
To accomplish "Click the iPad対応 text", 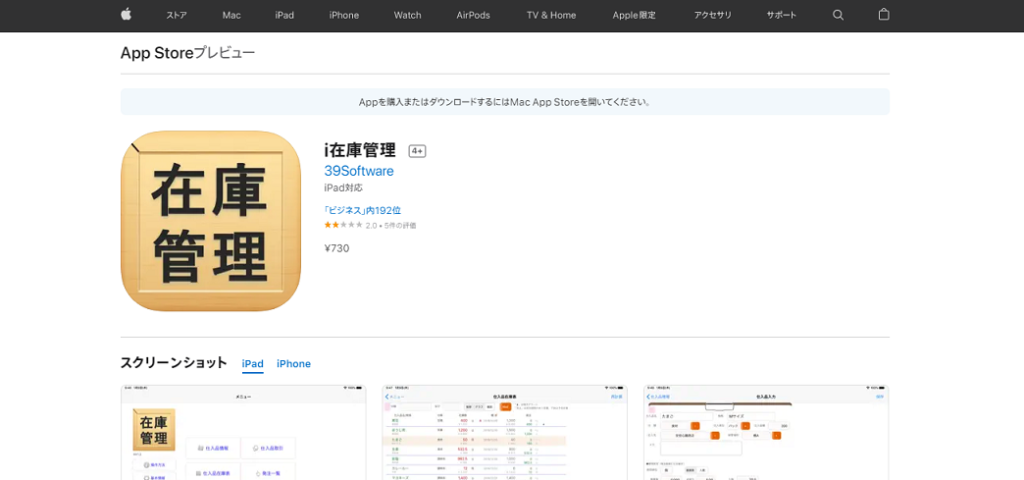I will 344,188.
